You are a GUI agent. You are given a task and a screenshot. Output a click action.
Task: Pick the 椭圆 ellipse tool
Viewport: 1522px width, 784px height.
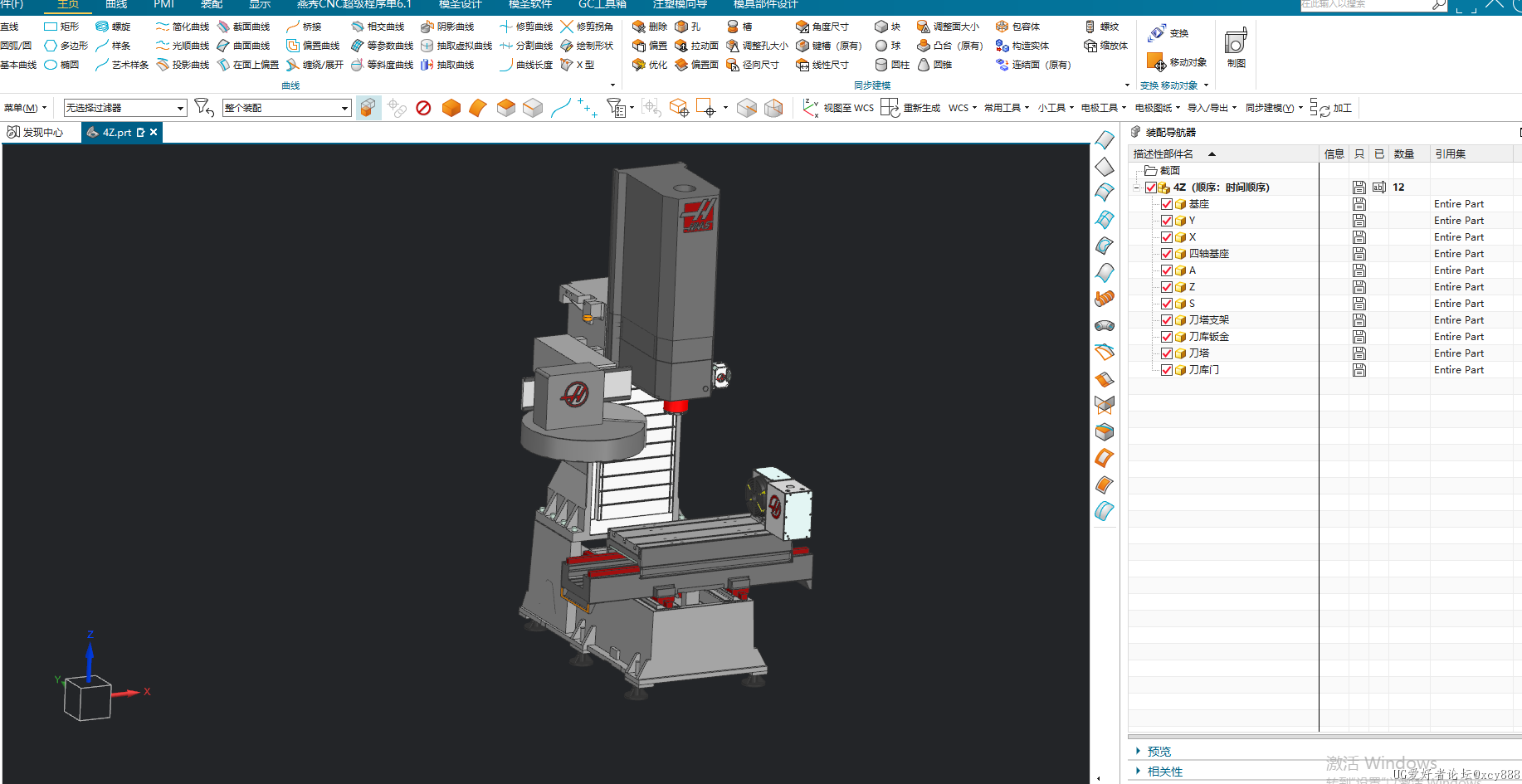click(61, 65)
